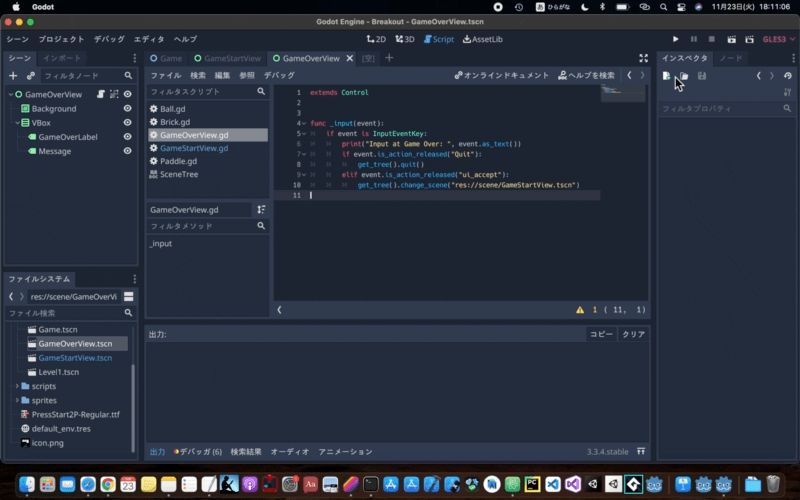Image resolution: width=800 pixels, height=500 pixels.
Task: Toggle alphabetical sort of method list
Action: pyautogui.click(x=261, y=210)
